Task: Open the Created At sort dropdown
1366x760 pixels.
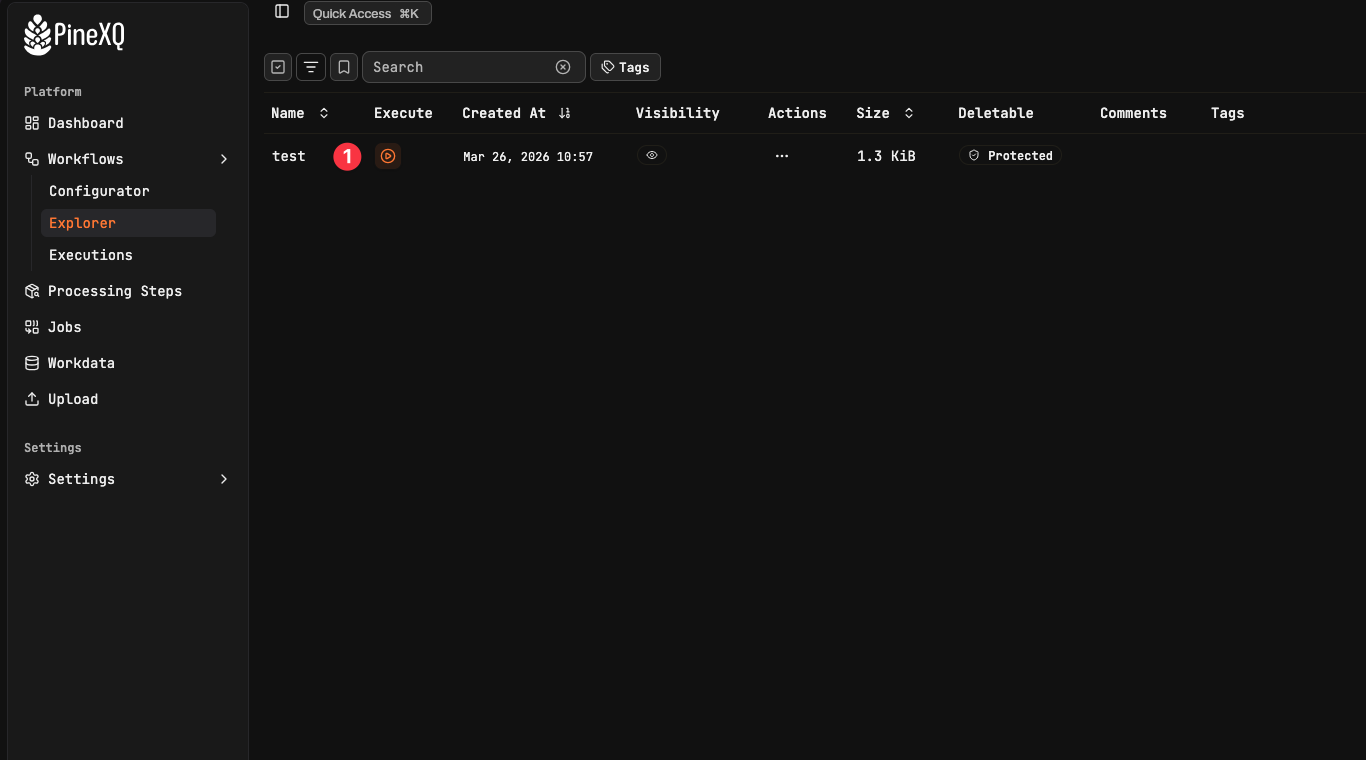Action: coord(564,113)
